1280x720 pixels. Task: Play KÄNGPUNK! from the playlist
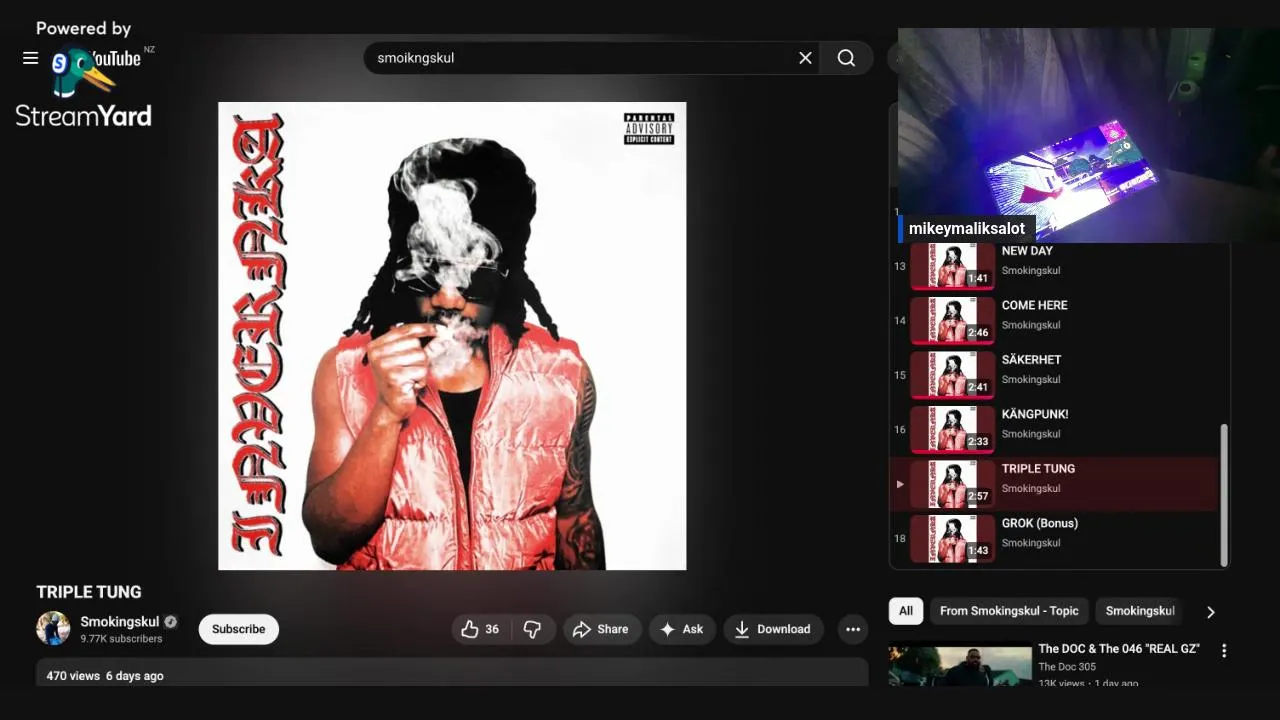click(x=1055, y=430)
